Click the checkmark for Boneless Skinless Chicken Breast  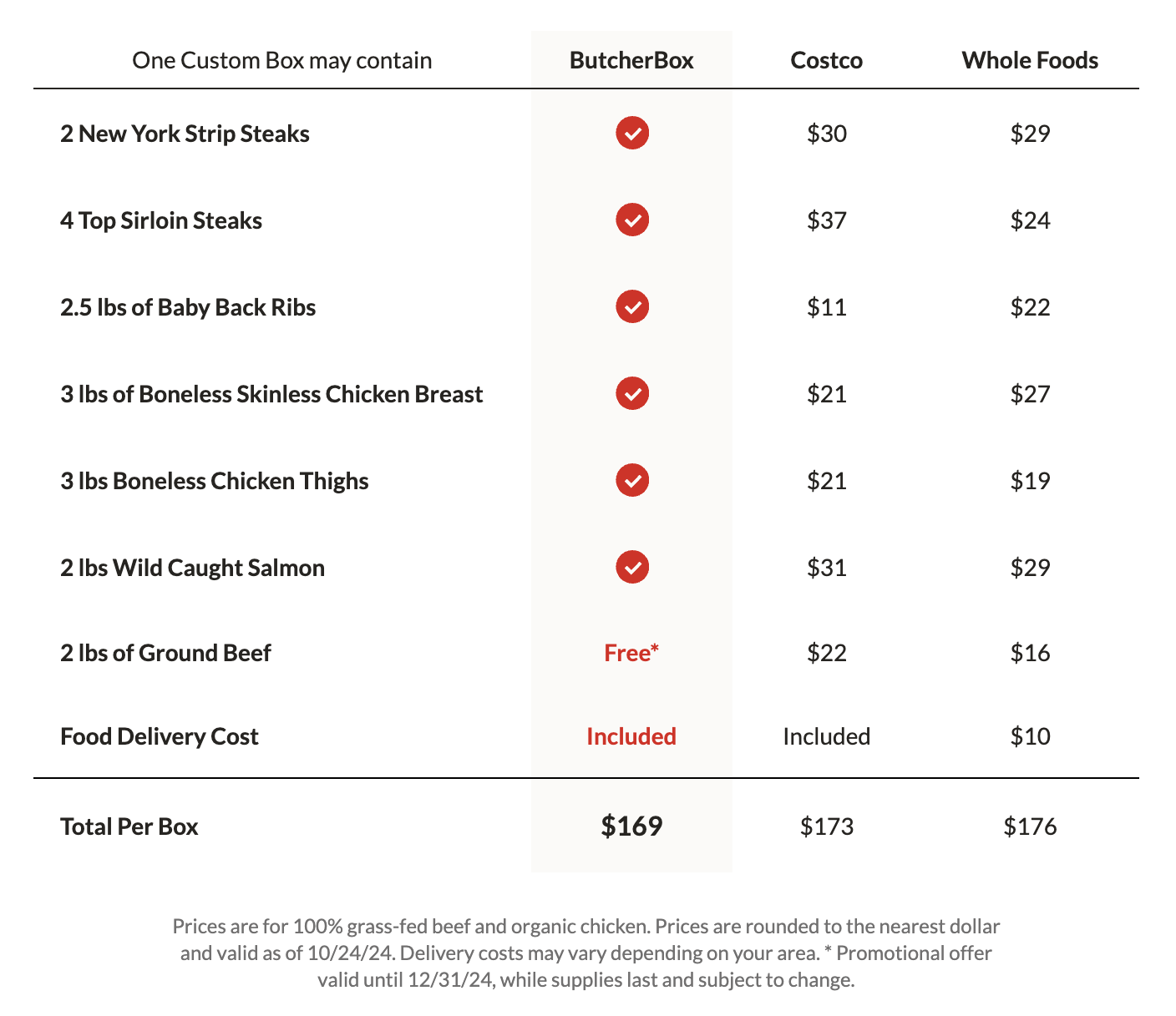point(632,393)
